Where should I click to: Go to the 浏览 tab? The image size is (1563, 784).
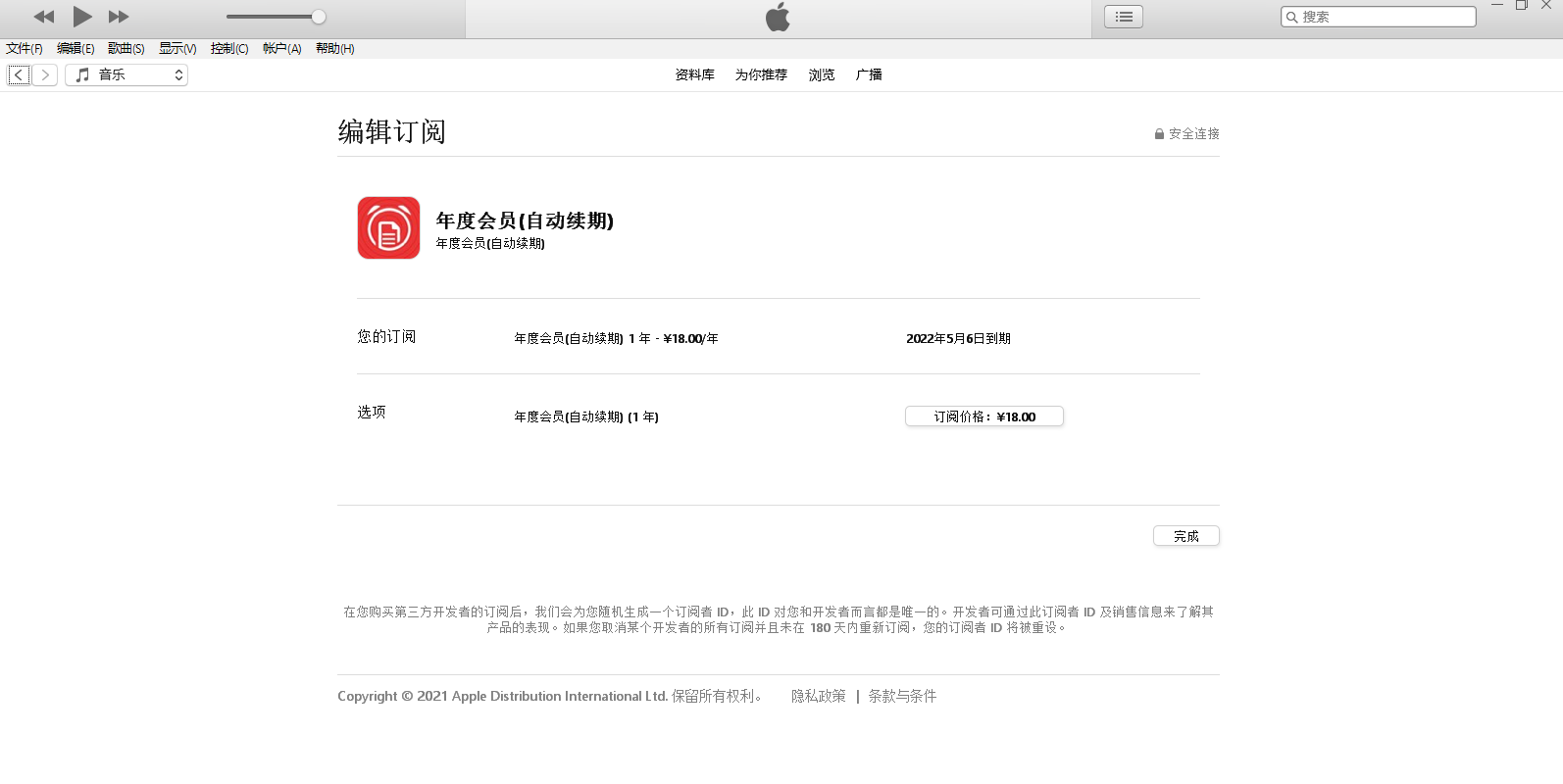(822, 74)
